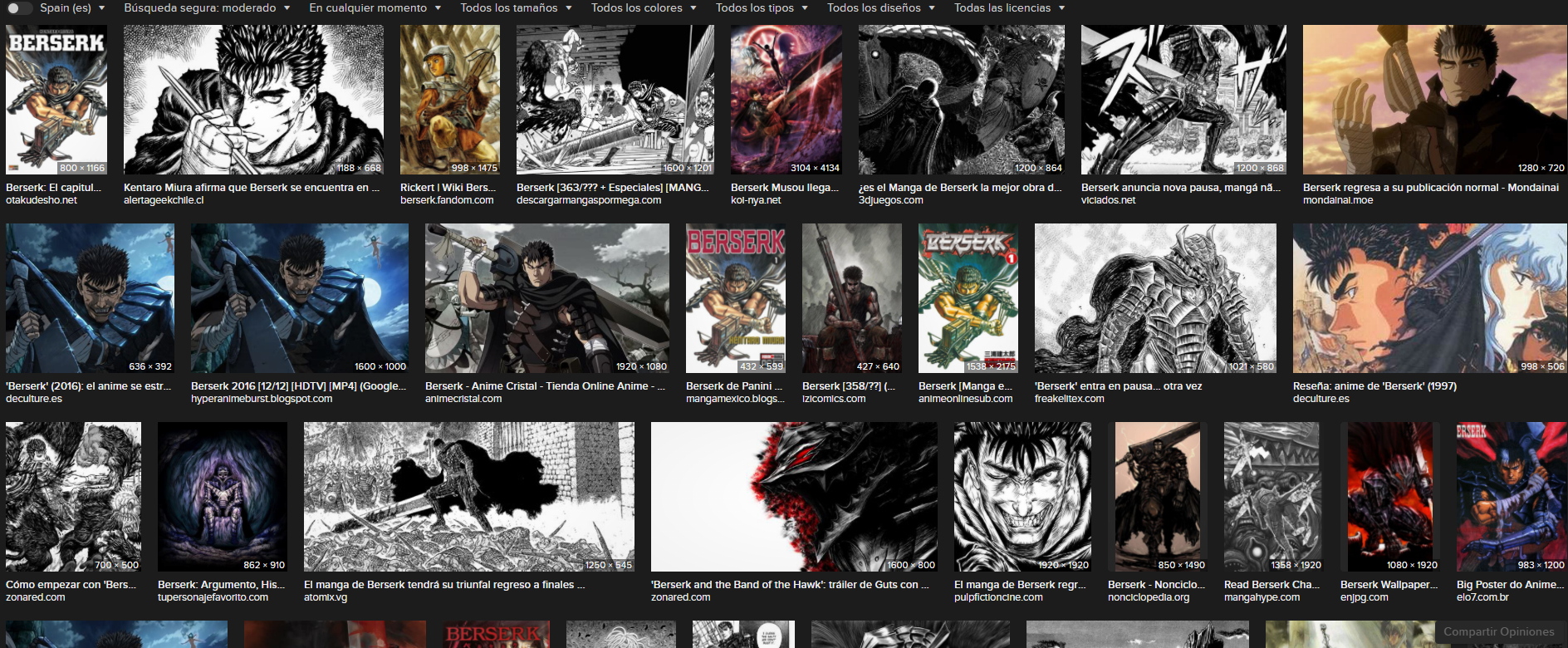The image size is (1568, 648).
Task: Click the freakelitex.com source text
Action: [1069, 399]
